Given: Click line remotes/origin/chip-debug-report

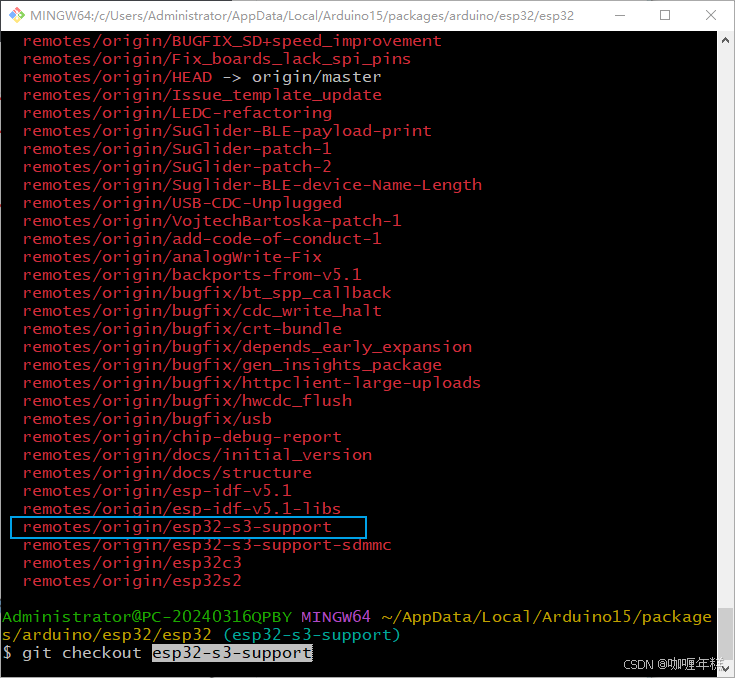Looking at the screenshot, I should tap(182, 437).
